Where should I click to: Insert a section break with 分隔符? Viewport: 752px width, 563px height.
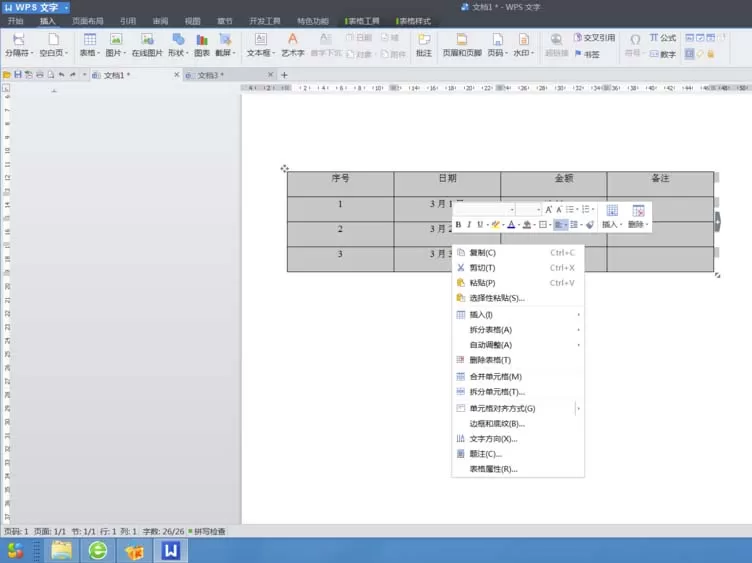(19, 46)
